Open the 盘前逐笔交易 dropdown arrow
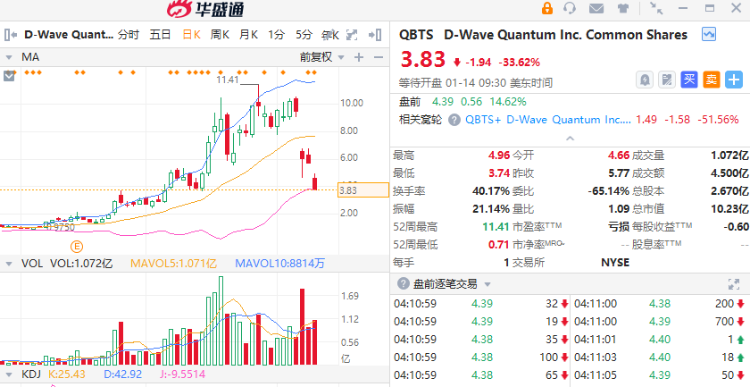The height and width of the screenshot is (387, 750). click(x=487, y=285)
